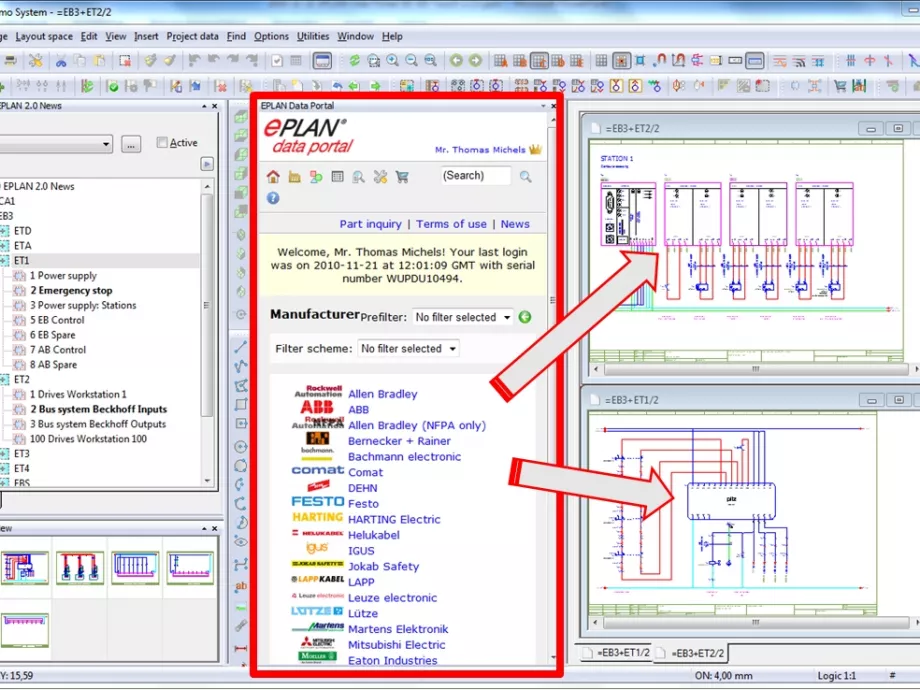This screenshot has height=690, width=920.
Task: Open the Jokab Safety manufacturer link
Action: (383, 567)
